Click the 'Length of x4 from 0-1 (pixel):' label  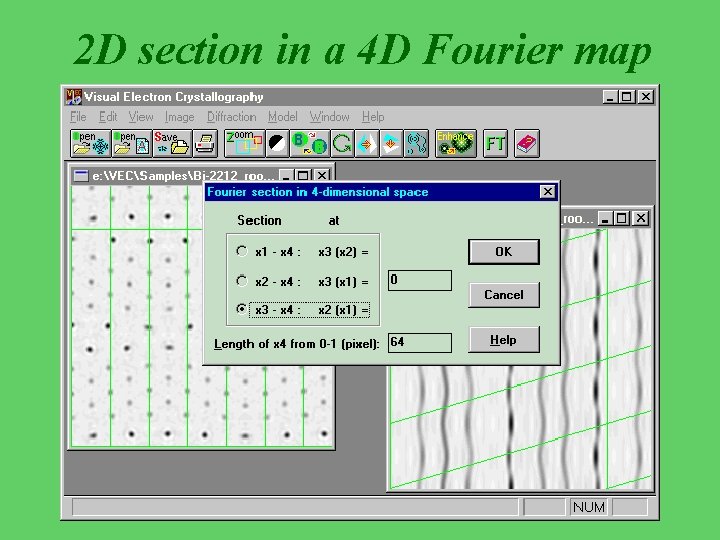click(296, 344)
